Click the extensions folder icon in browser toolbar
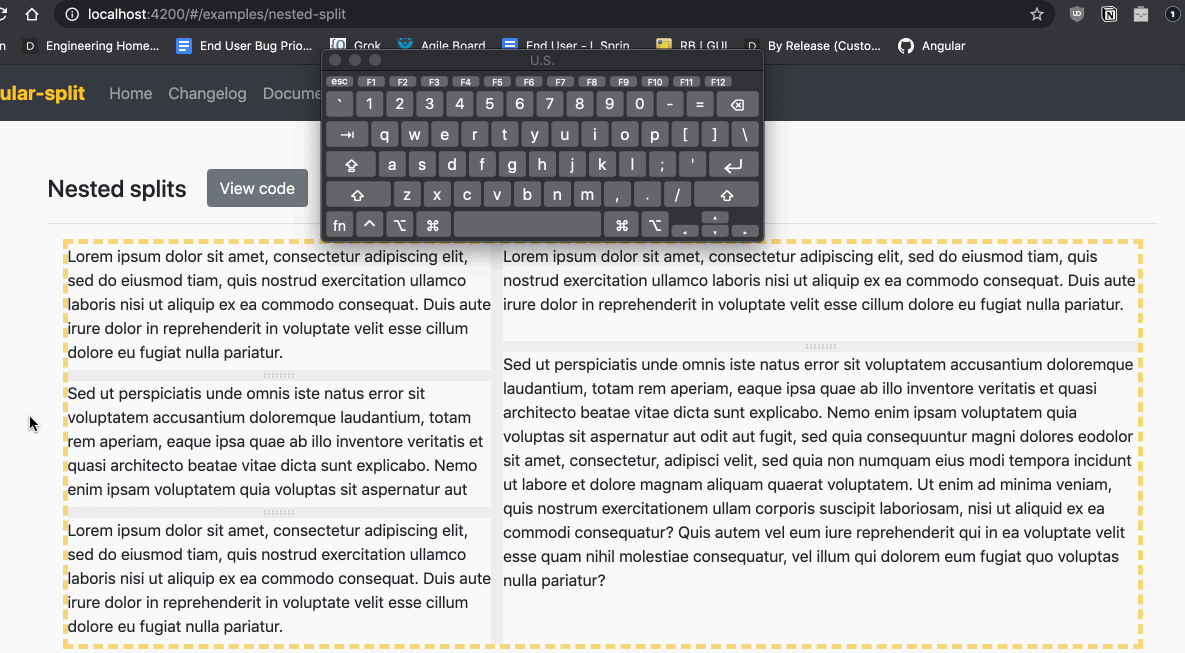The height and width of the screenshot is (653, 1185). point(1141,14)
